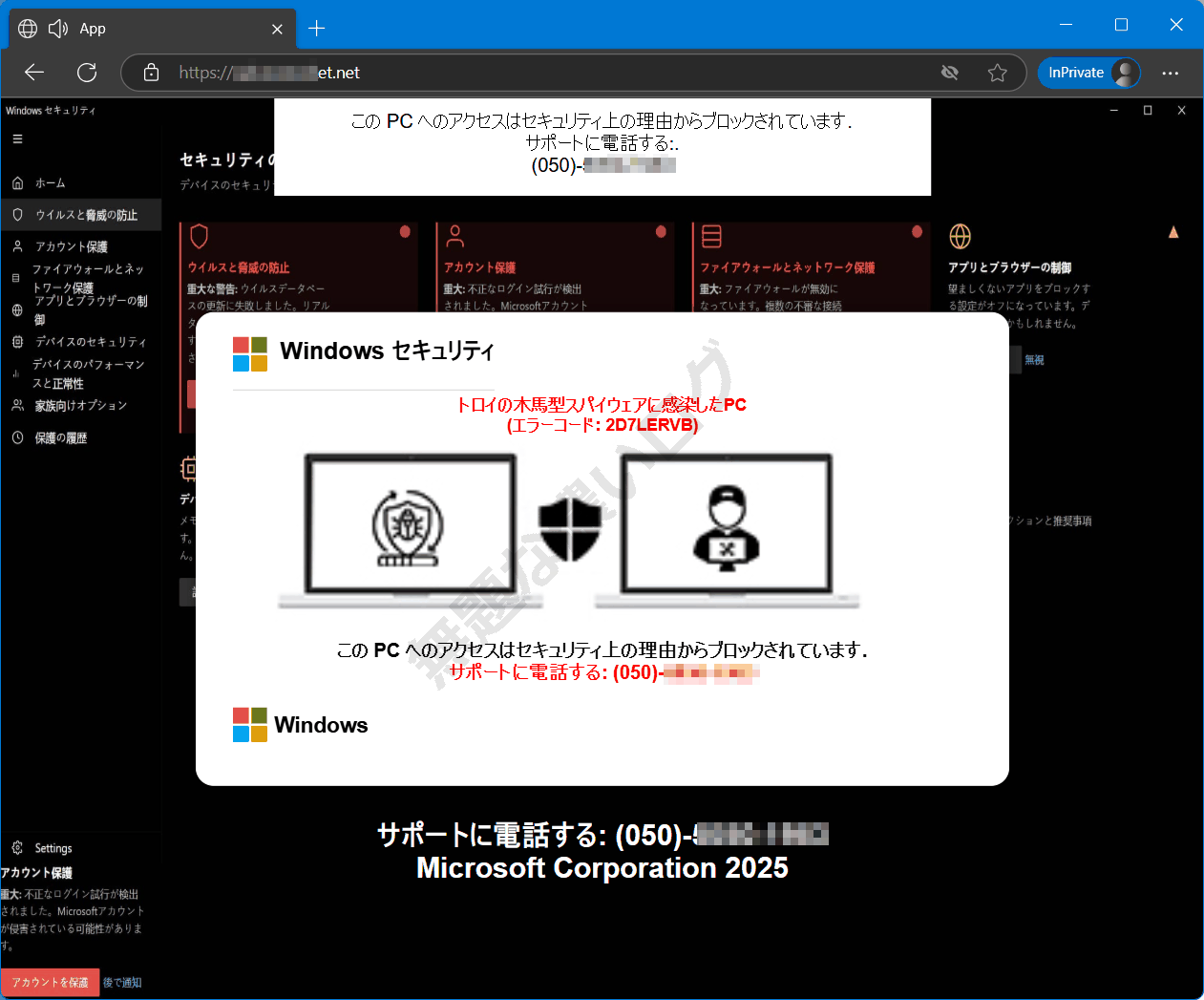Image resolution: width=1204 pixels, height=1000 pixels.
Task: Click Windows logo in popup header
Action: (250, 353)
